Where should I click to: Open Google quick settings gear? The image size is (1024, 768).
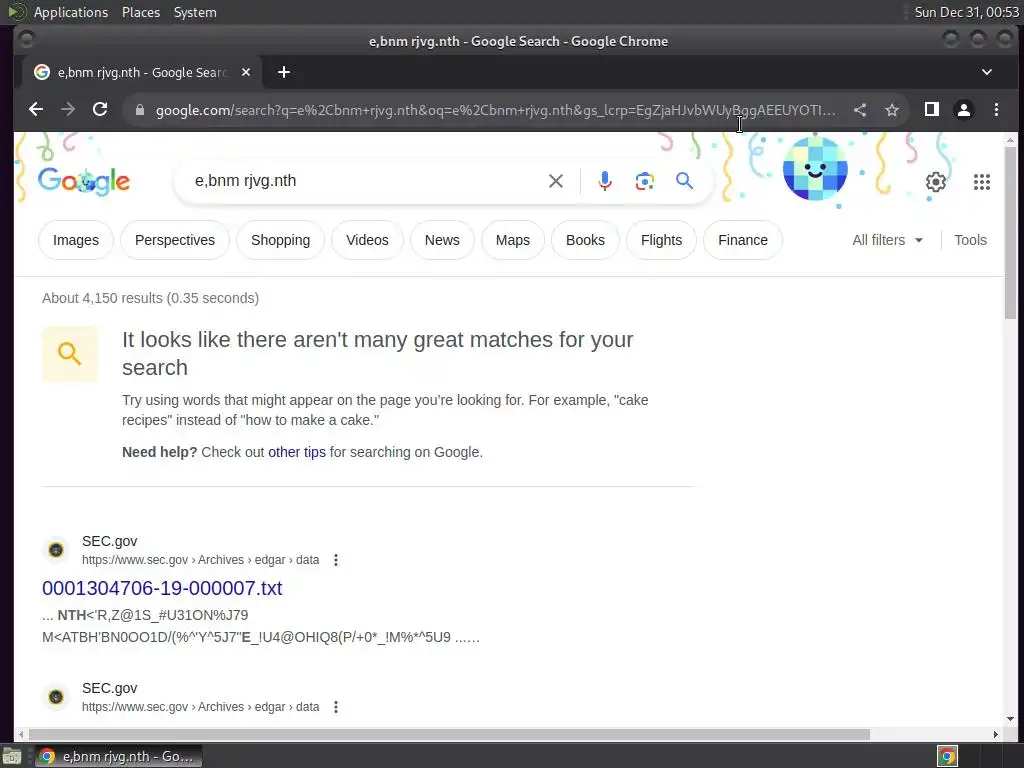coord(936,182)
